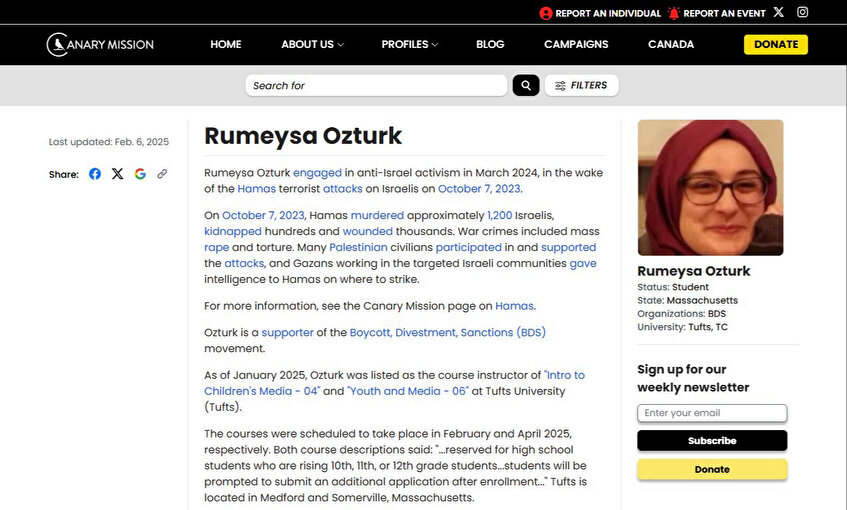This screenshot has height=510, width=847.
Task: Follow the 'kidnapped' hyperlink
Action: 233,231
